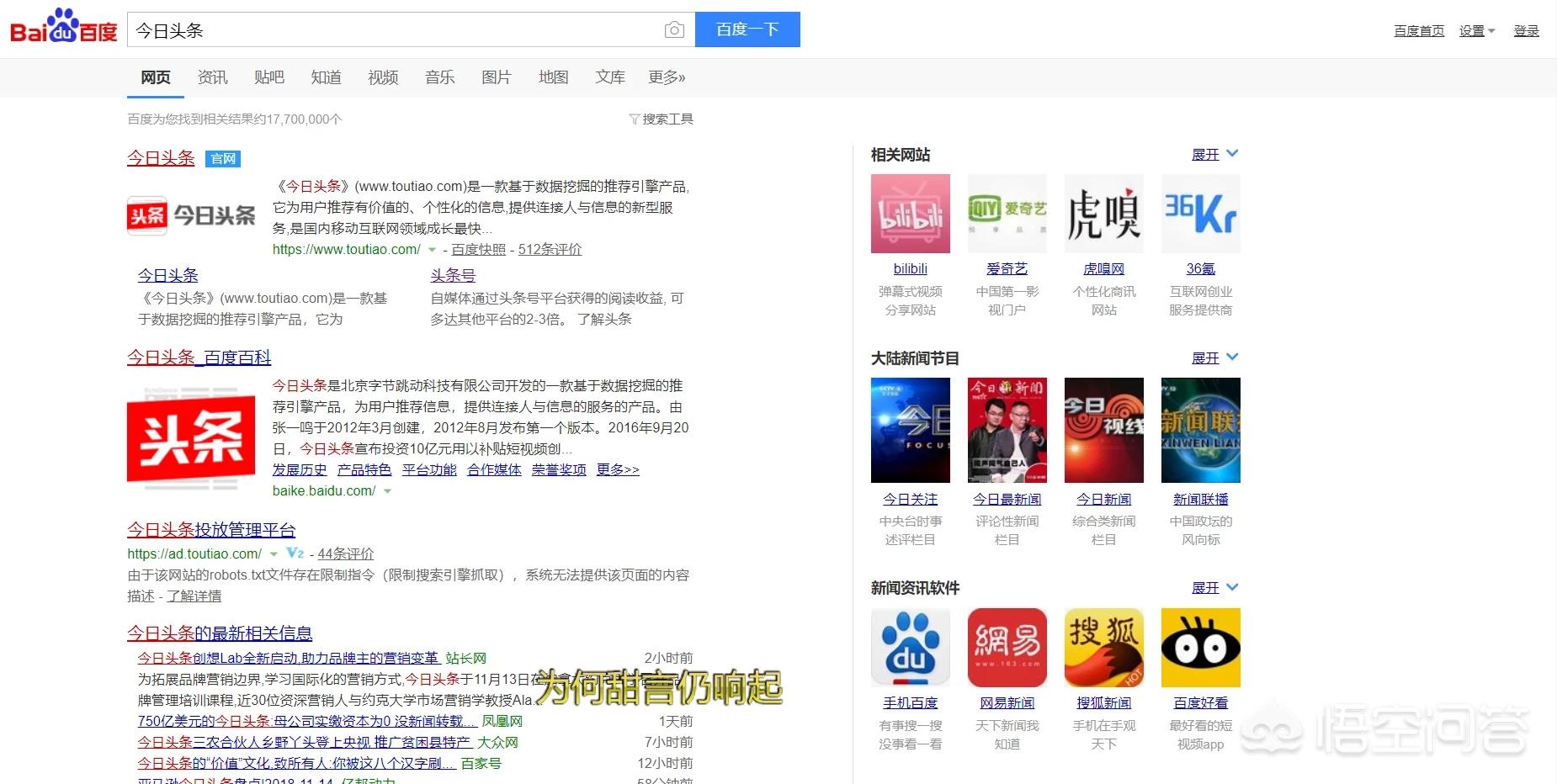
Task: Open the 512条评价 link
Action: pyautogui.click(x=550, y=250)
